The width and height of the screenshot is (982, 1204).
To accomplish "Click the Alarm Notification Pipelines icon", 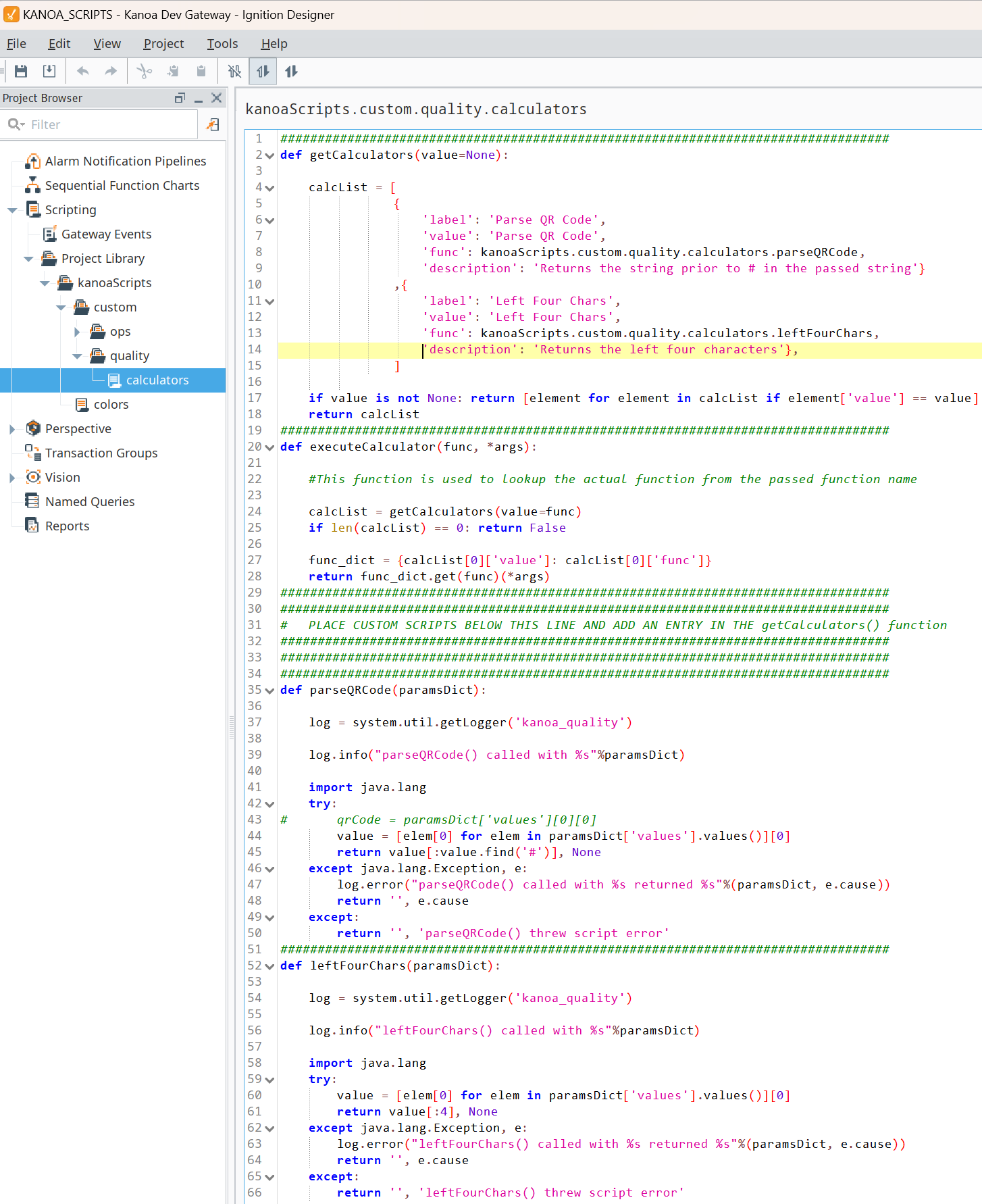I will (x=32, y=161).
